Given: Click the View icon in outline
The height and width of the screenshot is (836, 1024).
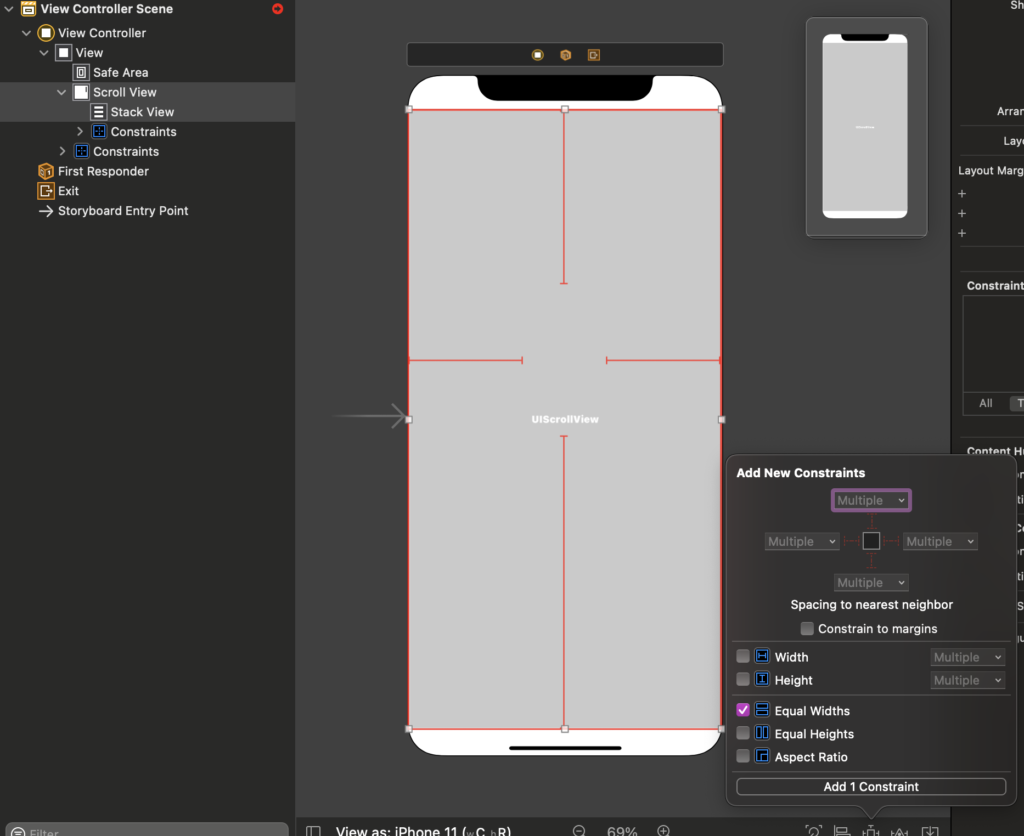Looking at the screenshot, I should pyautogui.click(x=63, y=52).
